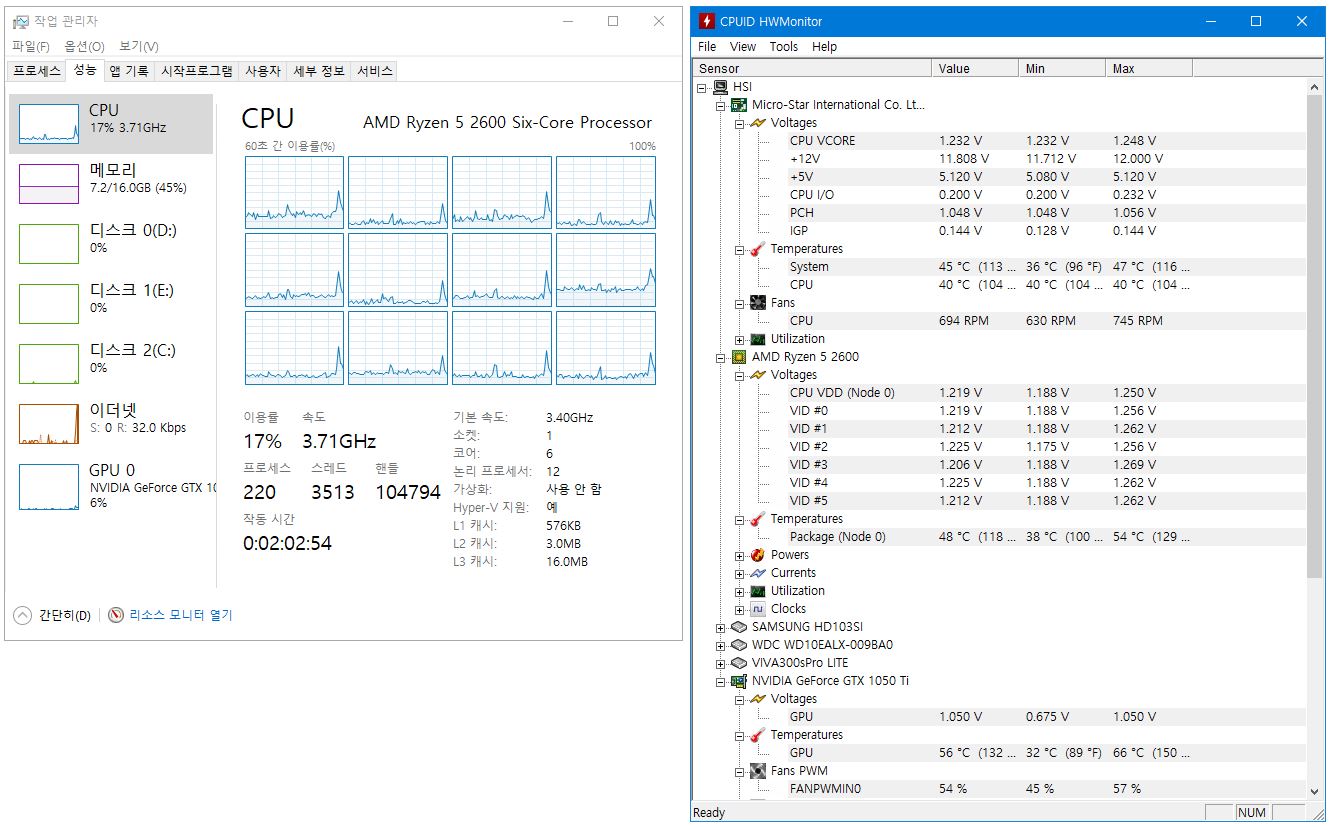This screenshot has width=1332, height=830.
Task: Open the Tools menu in HWMonitor
Action: 784,47
